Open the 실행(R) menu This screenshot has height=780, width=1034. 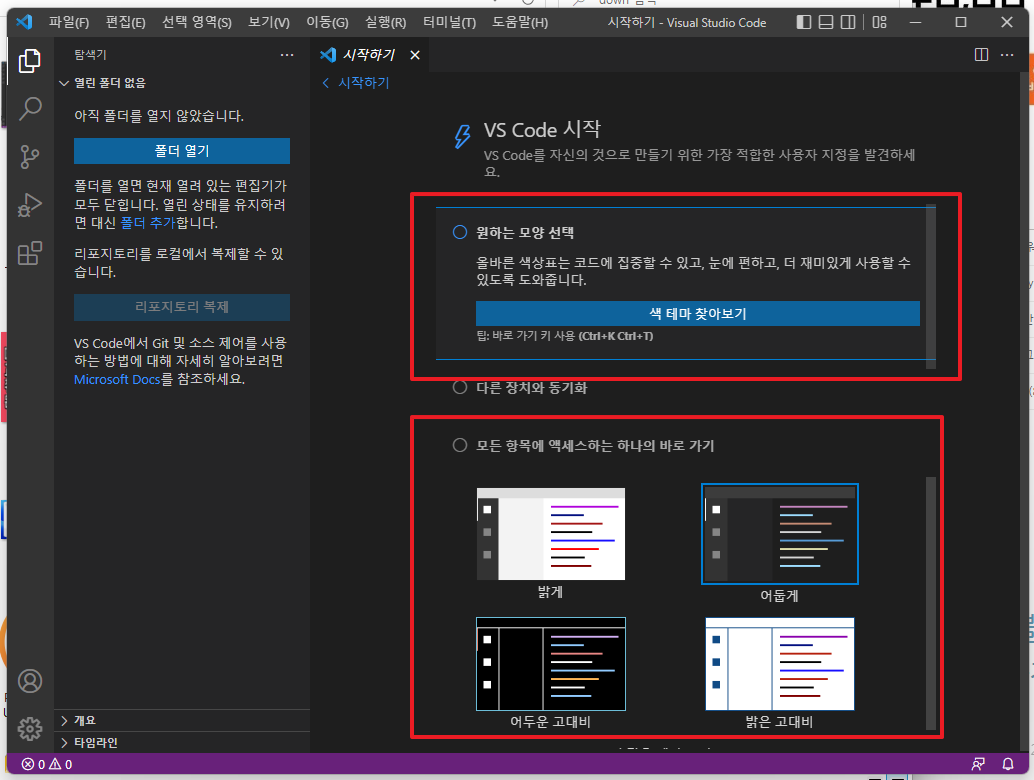point(386,22)
